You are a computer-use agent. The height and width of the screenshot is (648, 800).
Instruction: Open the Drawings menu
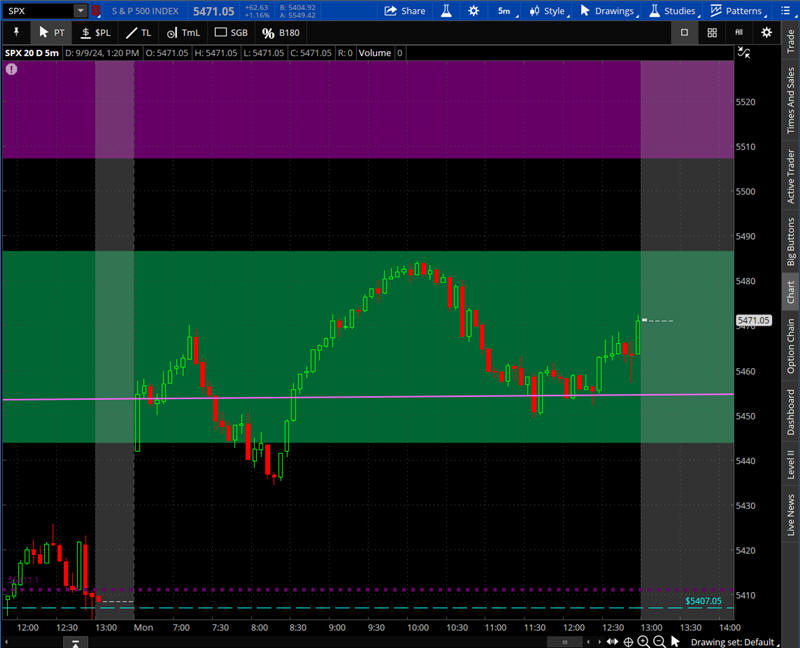607,11
